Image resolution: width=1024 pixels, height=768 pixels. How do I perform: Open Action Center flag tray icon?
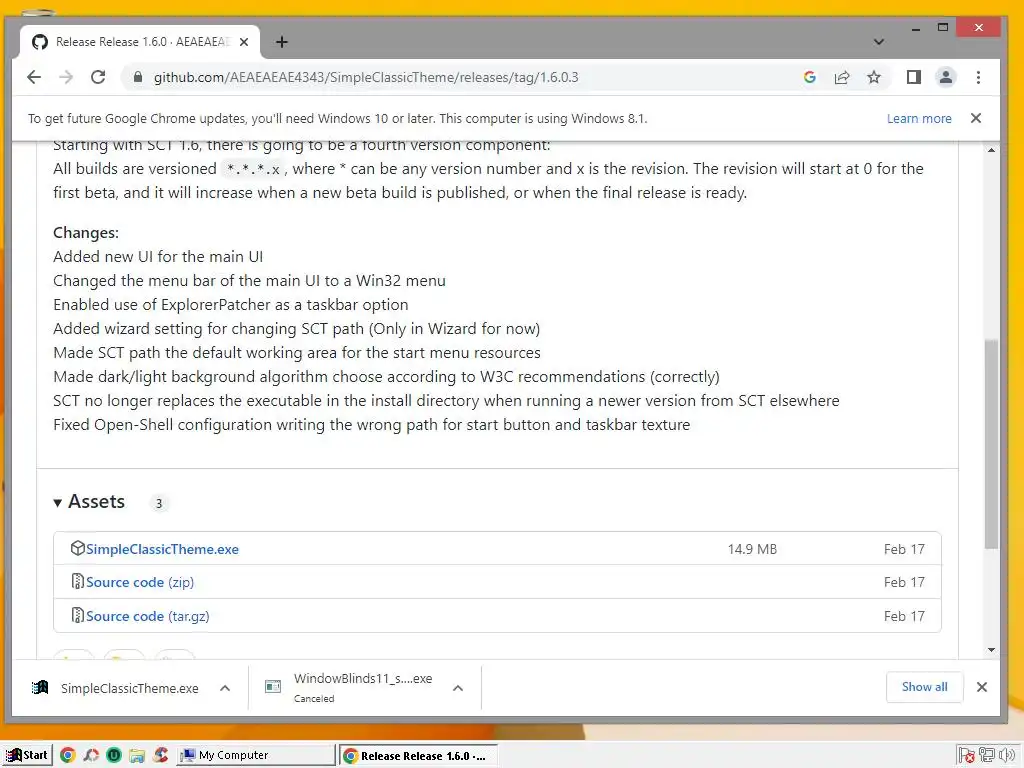pyautogui.click(x=967, y=756)
